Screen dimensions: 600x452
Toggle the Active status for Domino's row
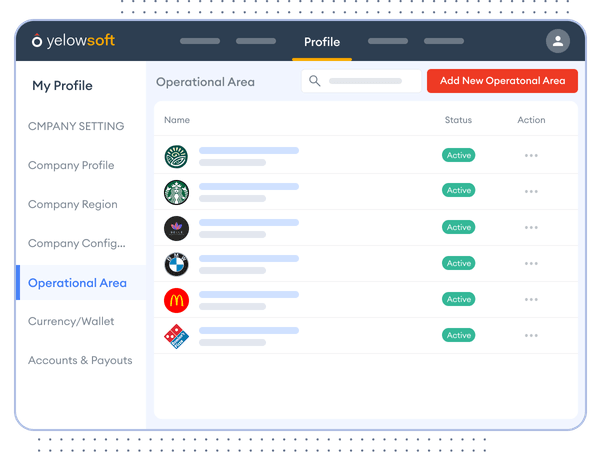459,336
